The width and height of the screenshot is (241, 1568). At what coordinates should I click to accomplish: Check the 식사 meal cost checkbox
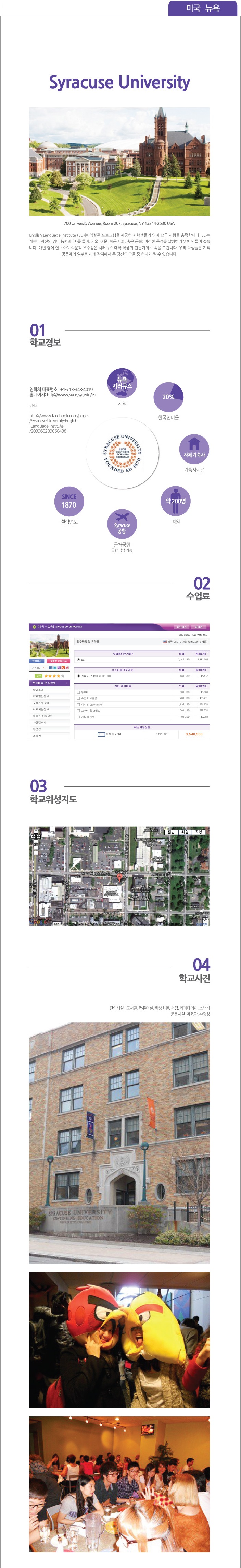tap(78, 704)
